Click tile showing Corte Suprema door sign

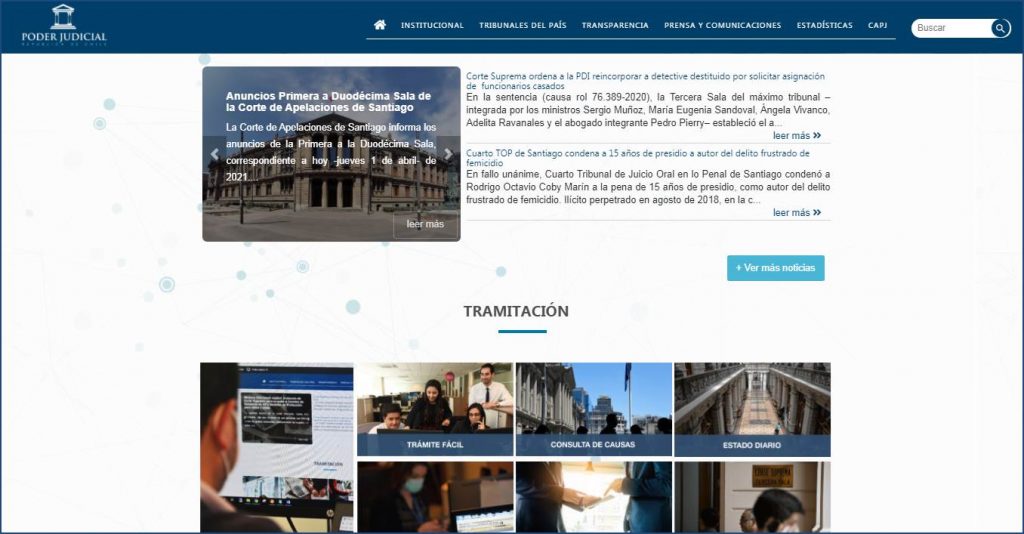pos(752,497)
